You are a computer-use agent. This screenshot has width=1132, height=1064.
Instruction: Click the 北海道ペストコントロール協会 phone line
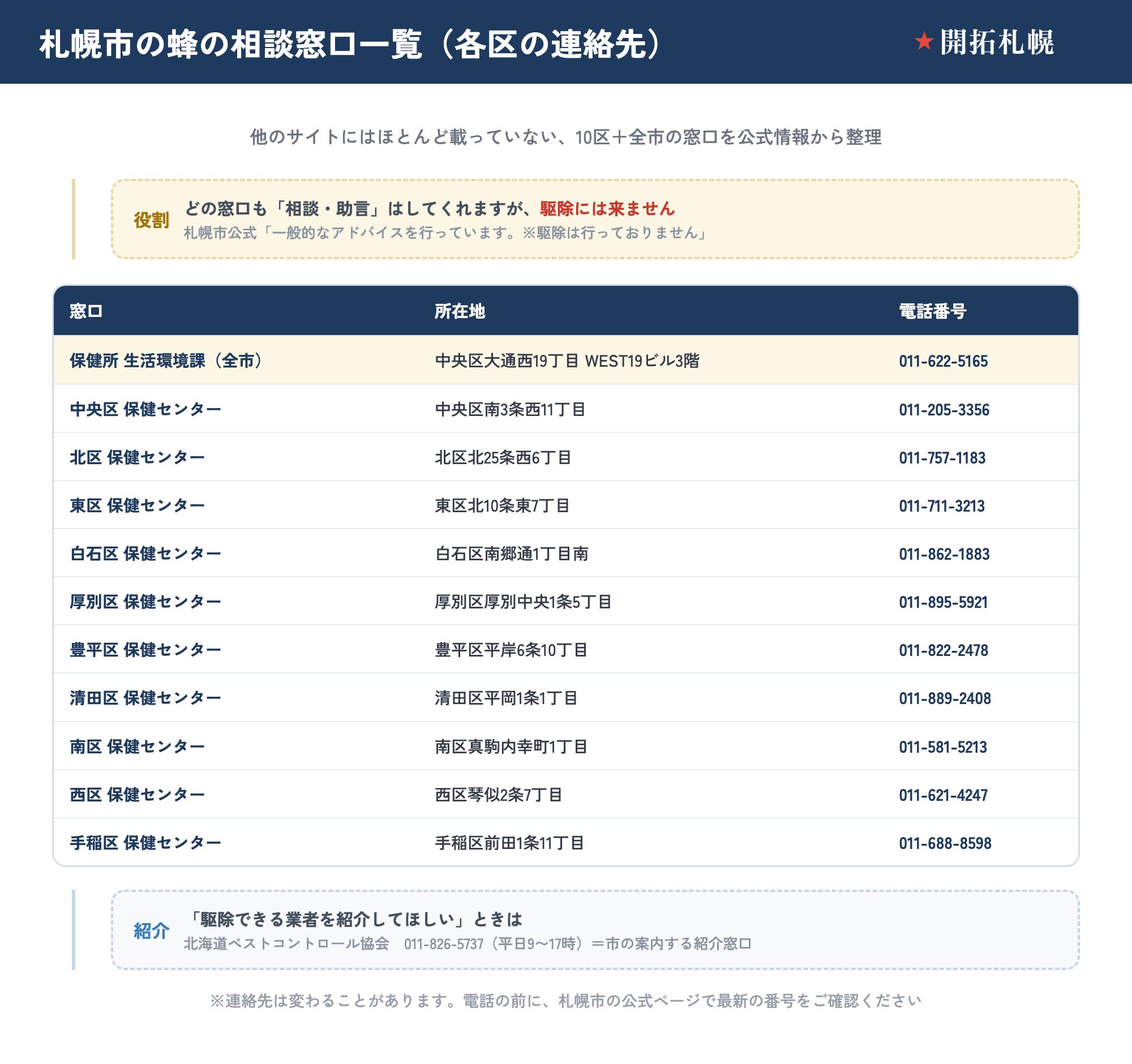pyautogui.click(x=468, y=943)
